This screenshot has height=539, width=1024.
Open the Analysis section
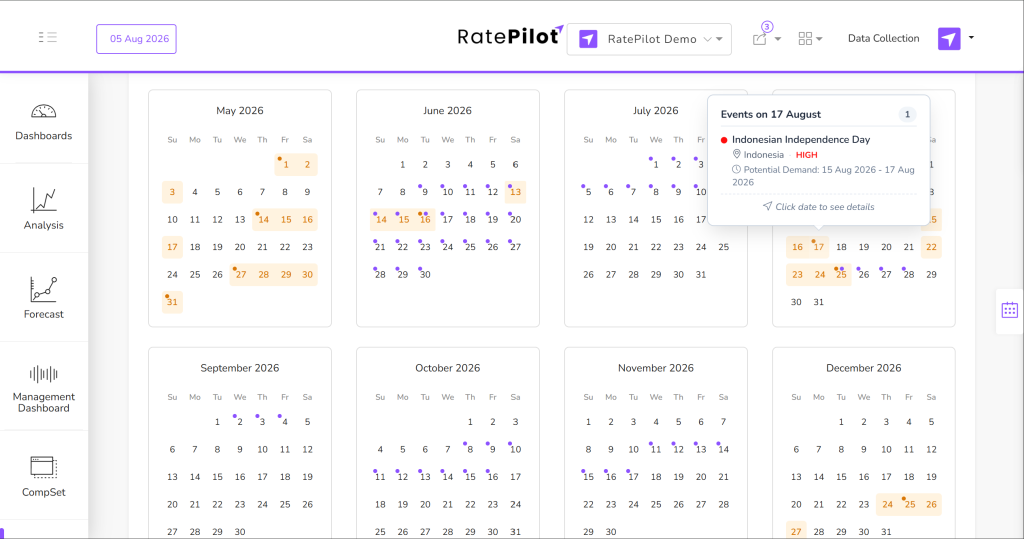click(x=44, y=209)
